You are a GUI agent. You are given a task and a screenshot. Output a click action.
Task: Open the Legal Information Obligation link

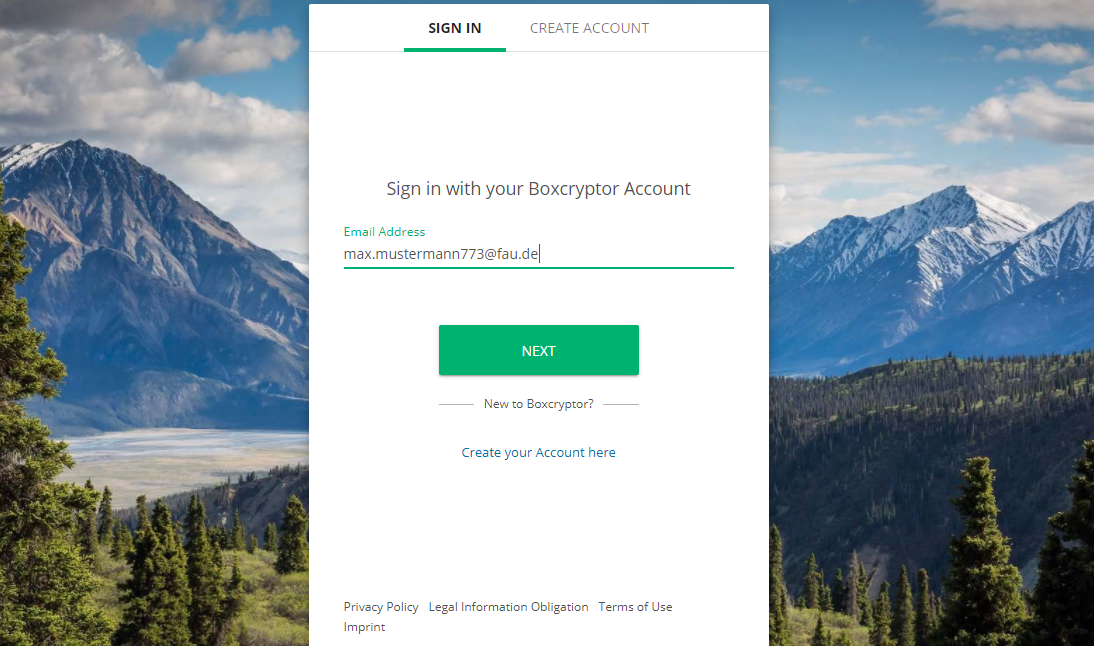(x=509, y=607)
